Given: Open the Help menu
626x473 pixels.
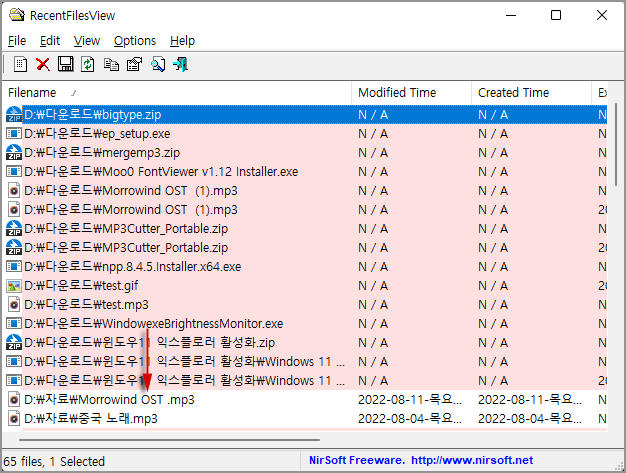Looking at the screenshot, I should coord(182,41).
